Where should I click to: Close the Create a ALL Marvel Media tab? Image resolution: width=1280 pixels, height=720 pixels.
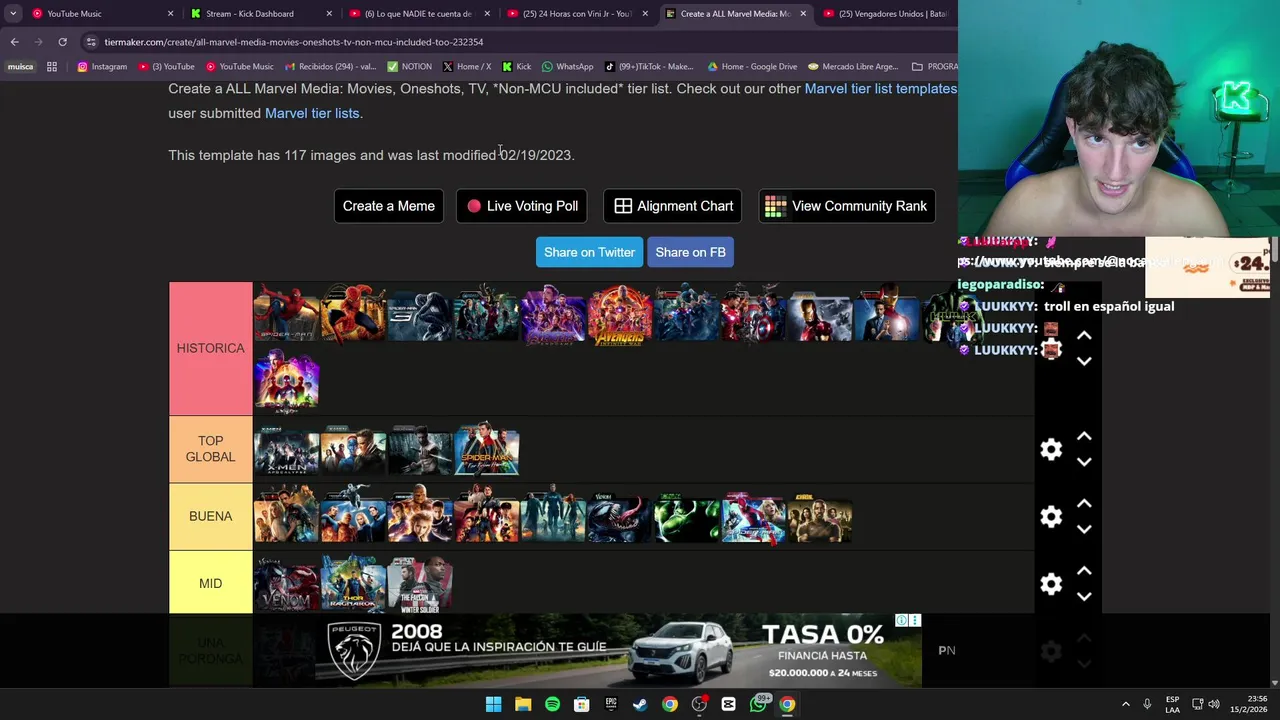tap(803, 14)
